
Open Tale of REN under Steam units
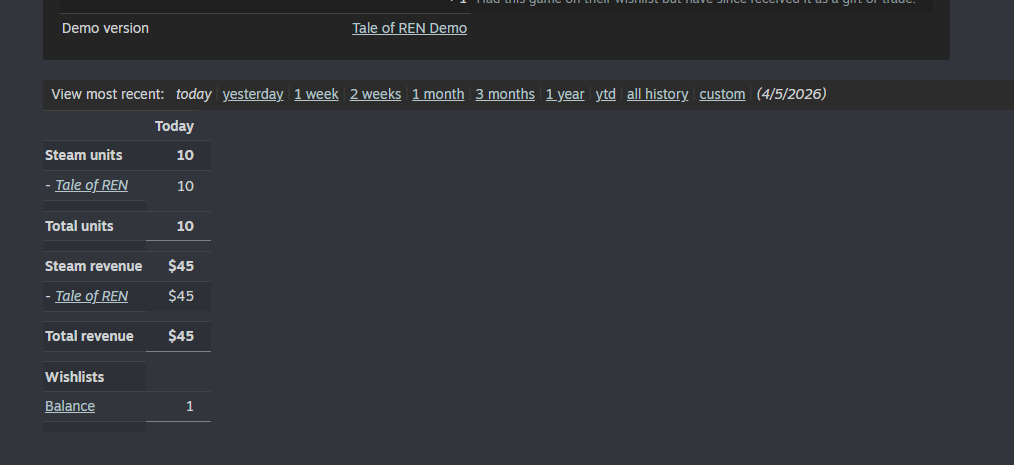coord(91,186)
